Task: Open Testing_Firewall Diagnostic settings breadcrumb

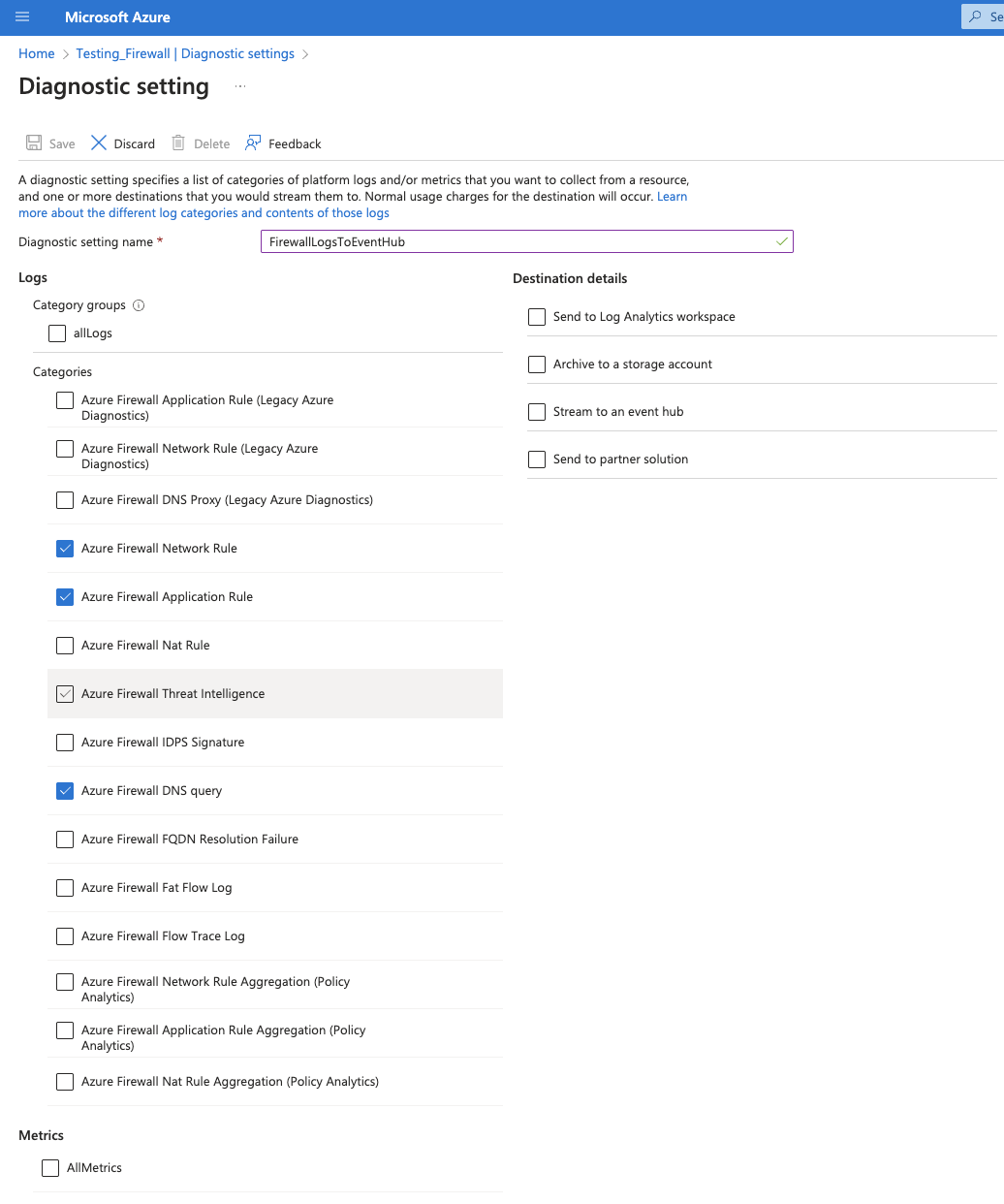Action: pos(185,54)
